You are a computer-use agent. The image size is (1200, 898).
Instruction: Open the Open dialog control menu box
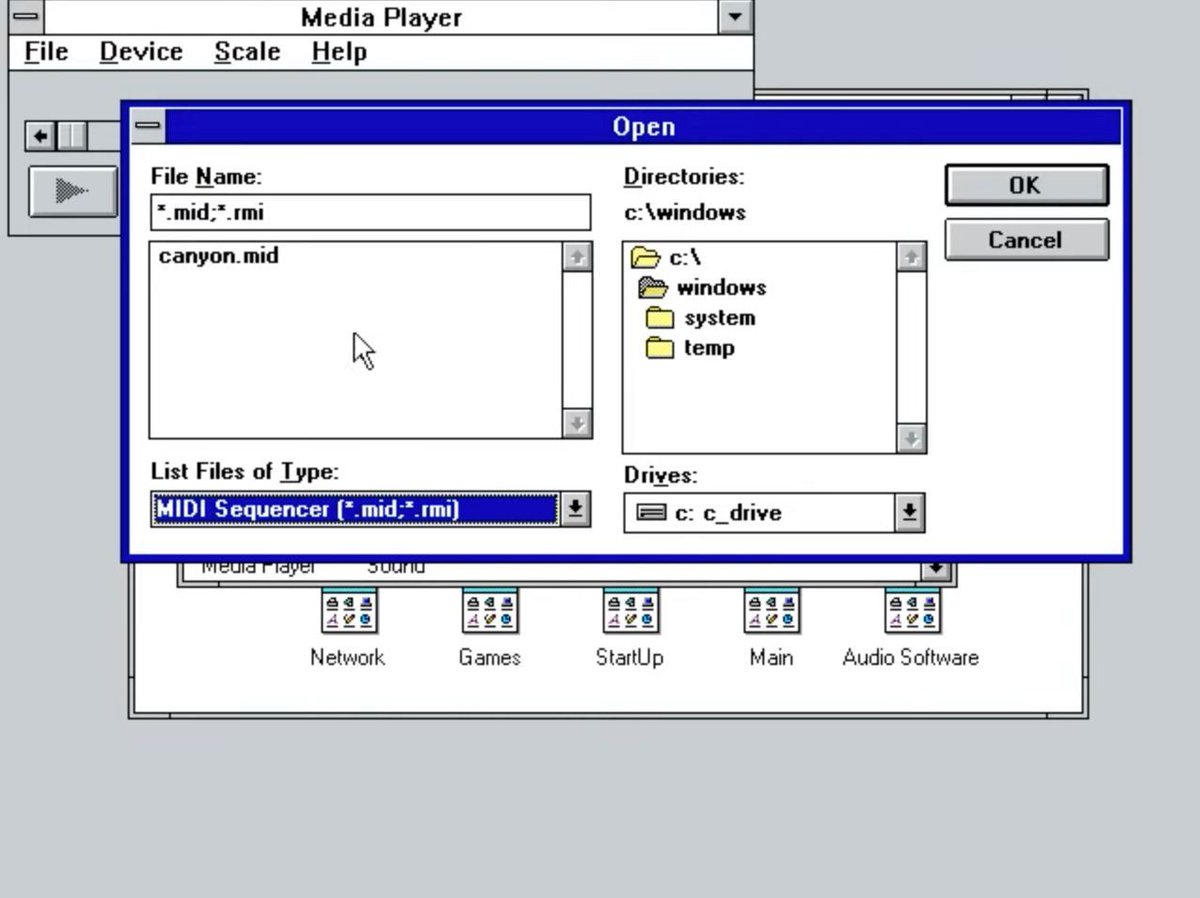pyautogui.click(x=149, y=126)
